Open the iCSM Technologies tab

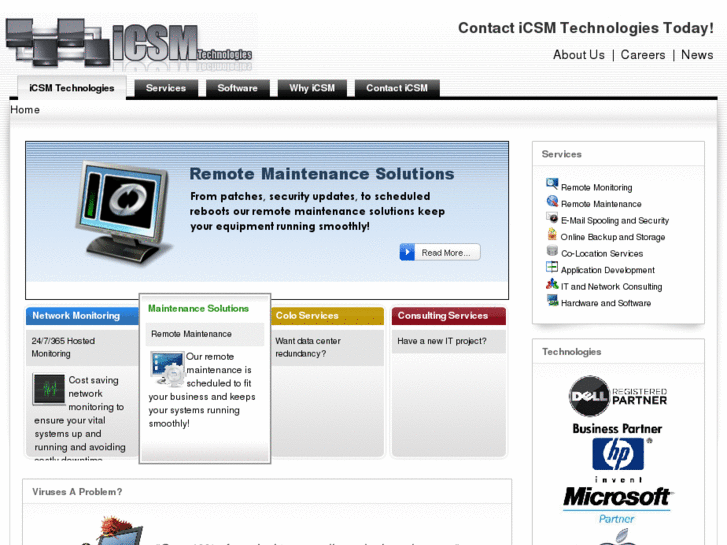pyautogui.click(x=71, y=88)
